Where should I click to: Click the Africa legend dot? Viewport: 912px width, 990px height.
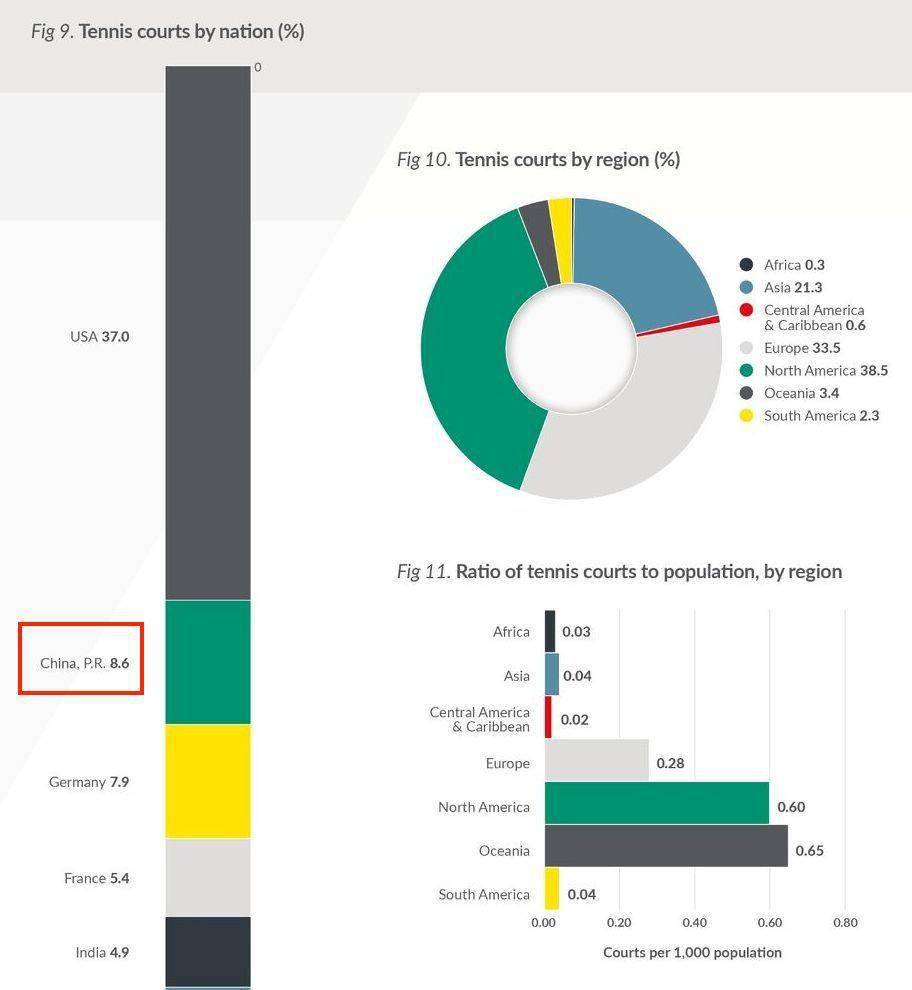[x=746, y=265]
